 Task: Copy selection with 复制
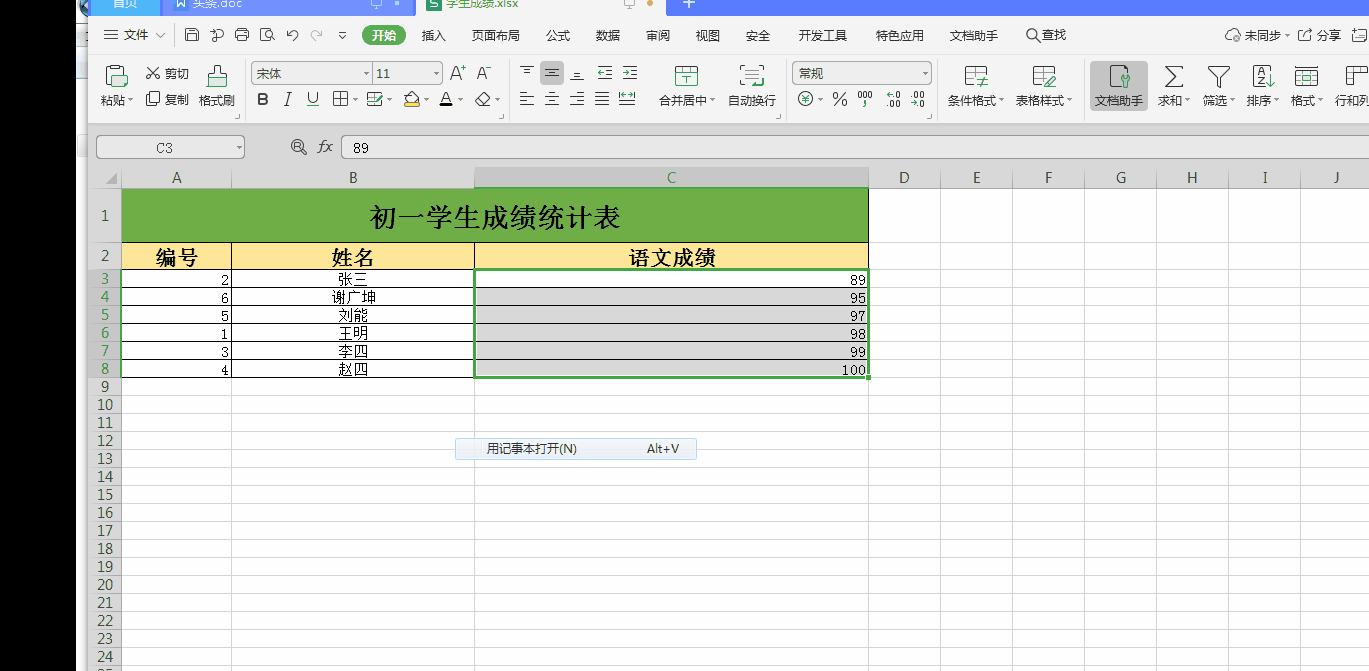click(167, 99)
